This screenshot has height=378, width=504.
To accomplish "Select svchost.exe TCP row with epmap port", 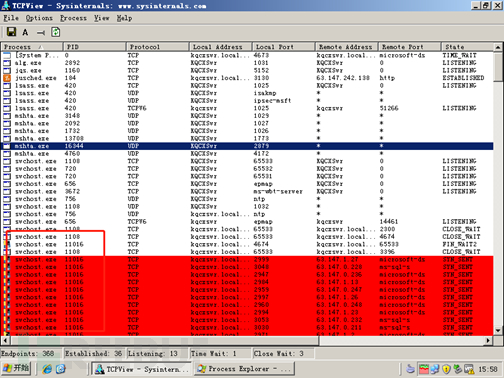I will point(247,184).
